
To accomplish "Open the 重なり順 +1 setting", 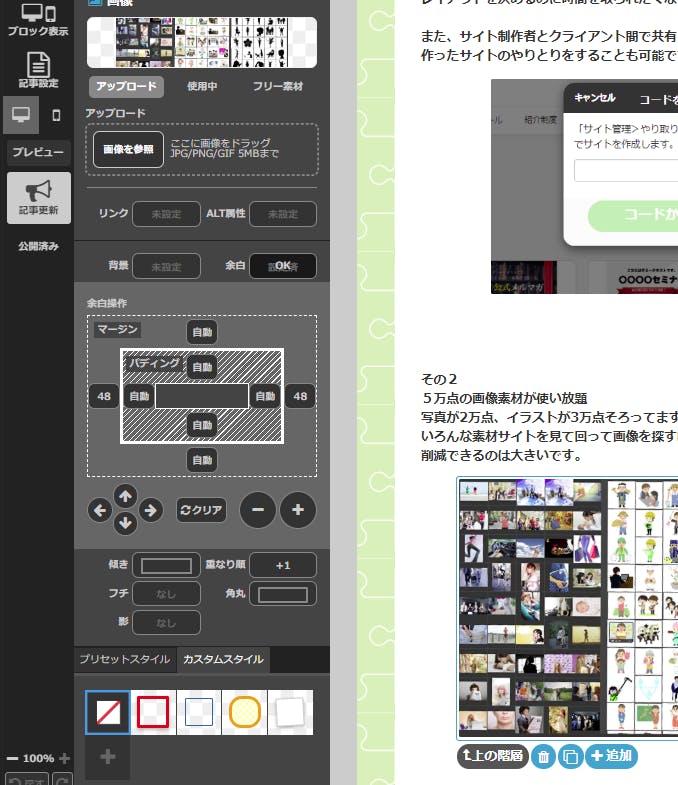I will click(283, 565).
